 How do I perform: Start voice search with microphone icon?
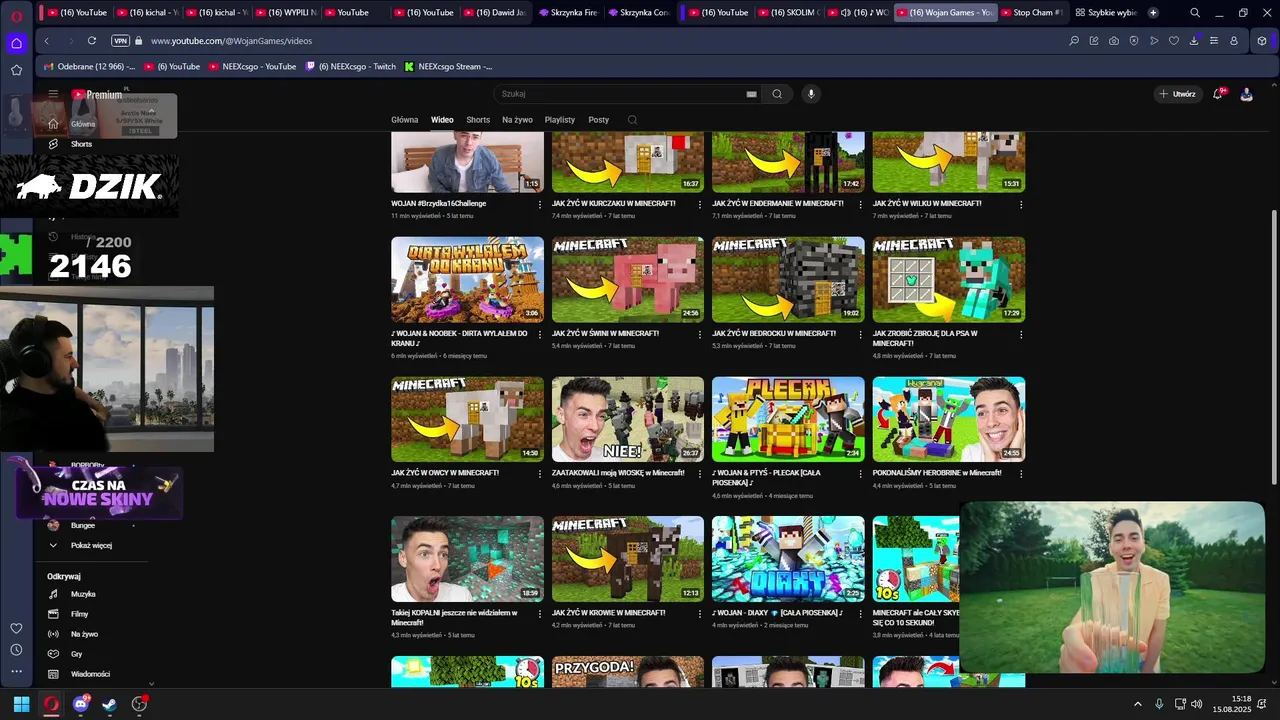[x=811, y=94]
